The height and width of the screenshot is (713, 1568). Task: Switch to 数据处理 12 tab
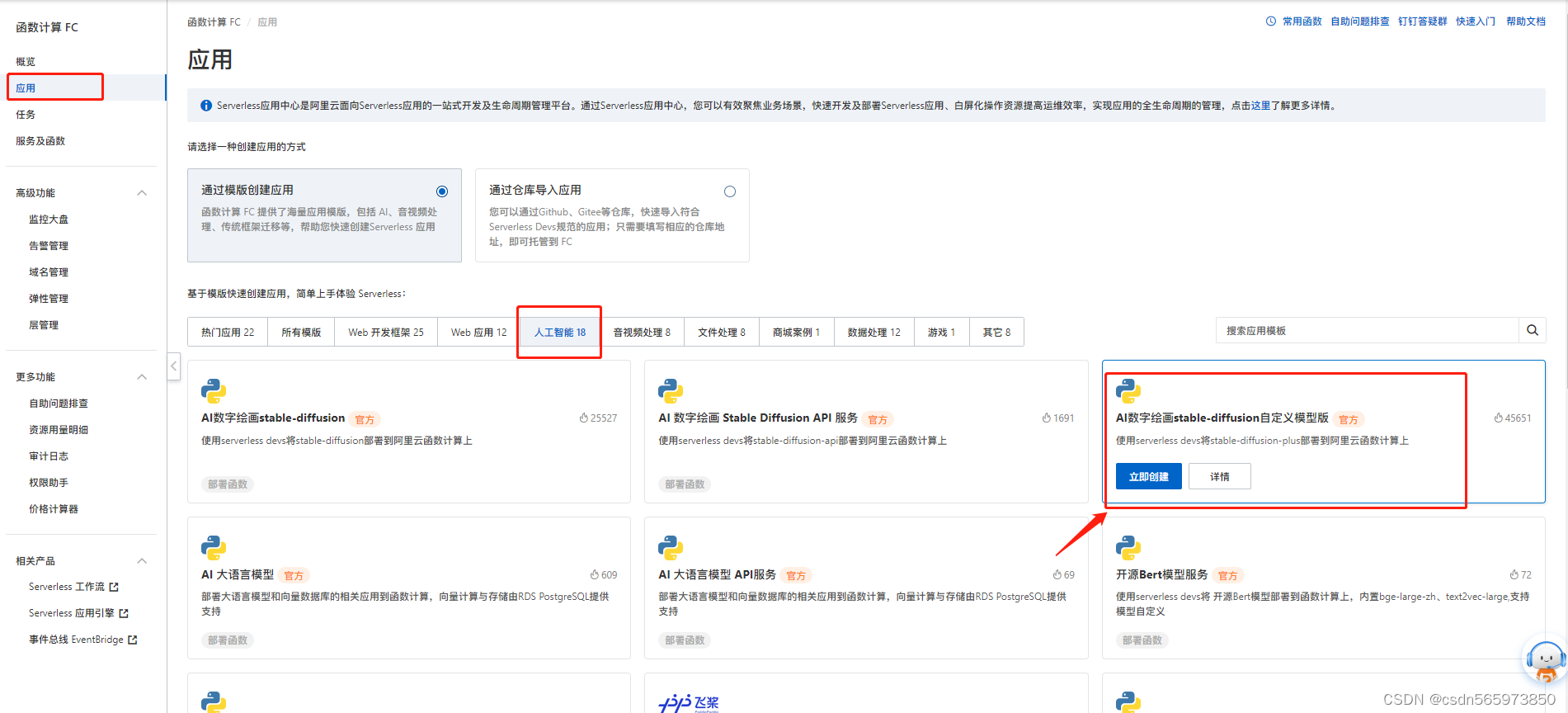click(x=874, y=332)
